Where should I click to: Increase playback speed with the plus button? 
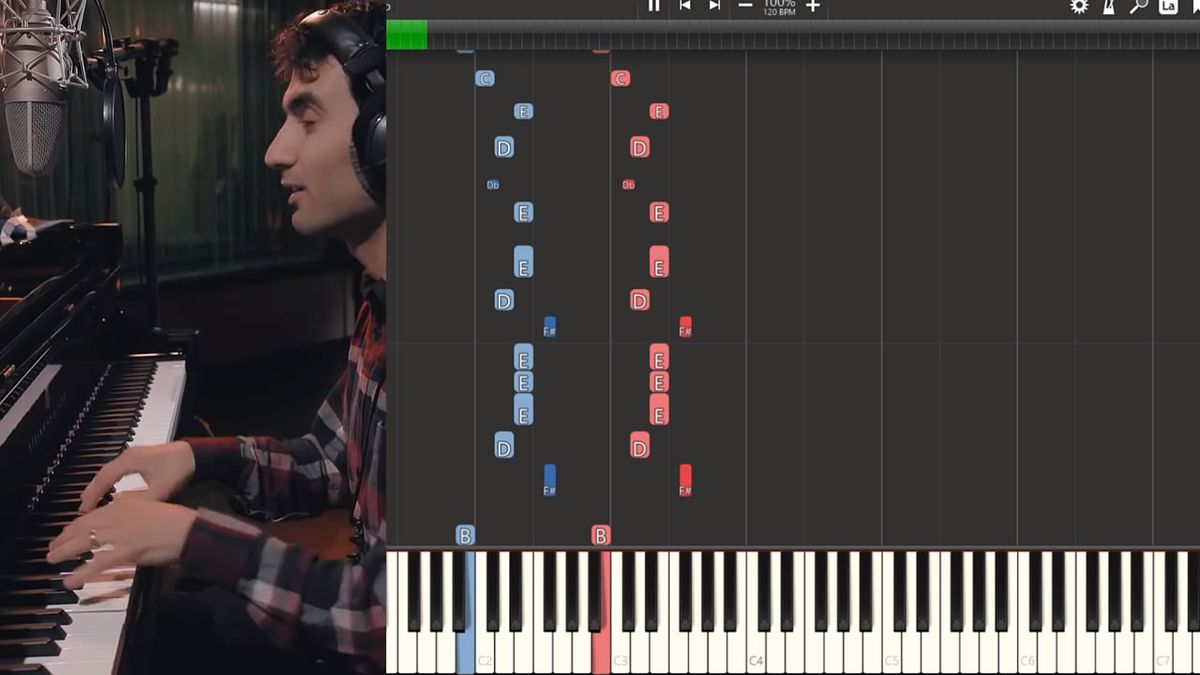[x=812, y=7]
